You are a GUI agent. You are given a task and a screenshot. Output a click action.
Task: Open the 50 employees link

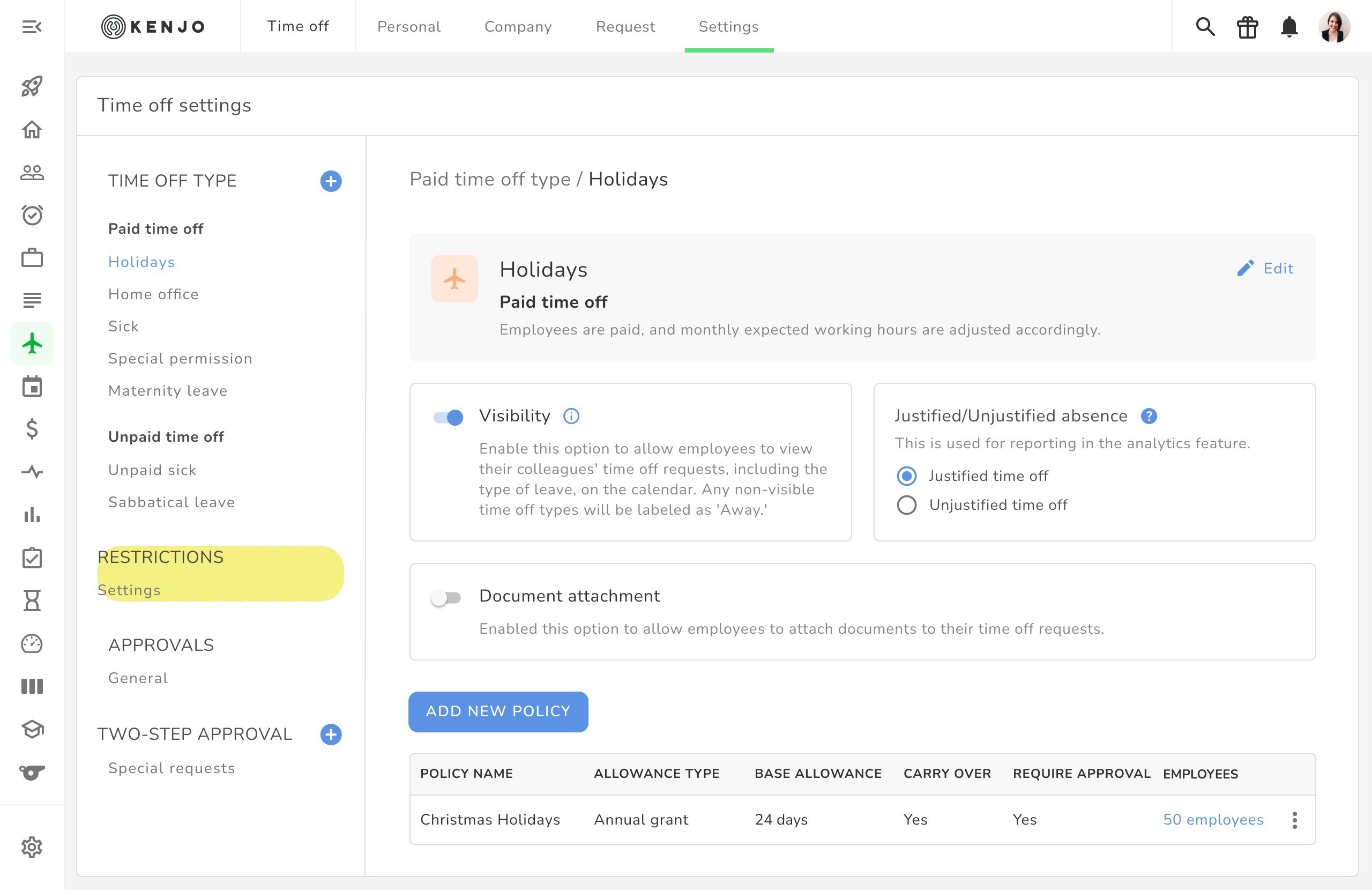(x=1213, y=820)
